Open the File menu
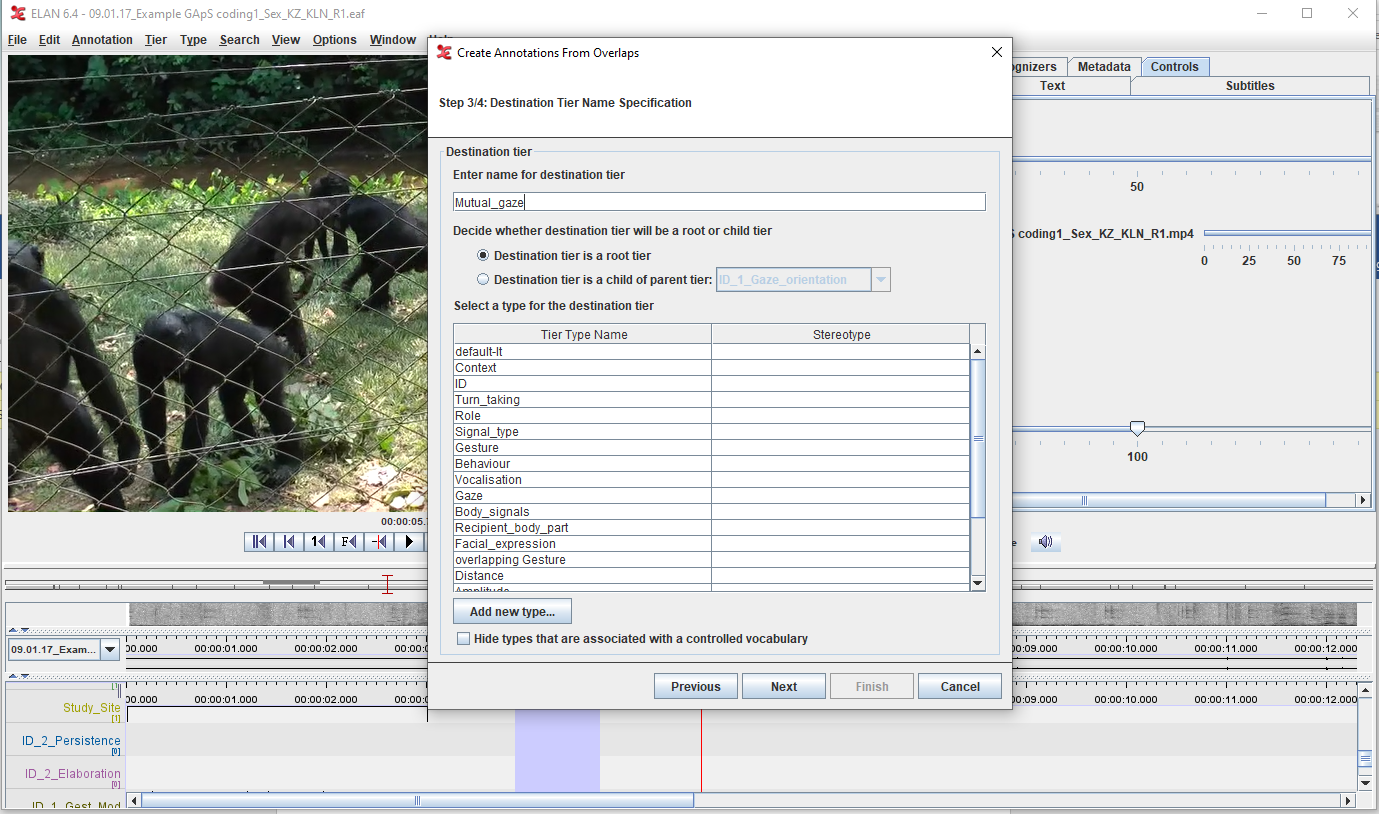1379x814 pixels. click(x=17, y=40)
